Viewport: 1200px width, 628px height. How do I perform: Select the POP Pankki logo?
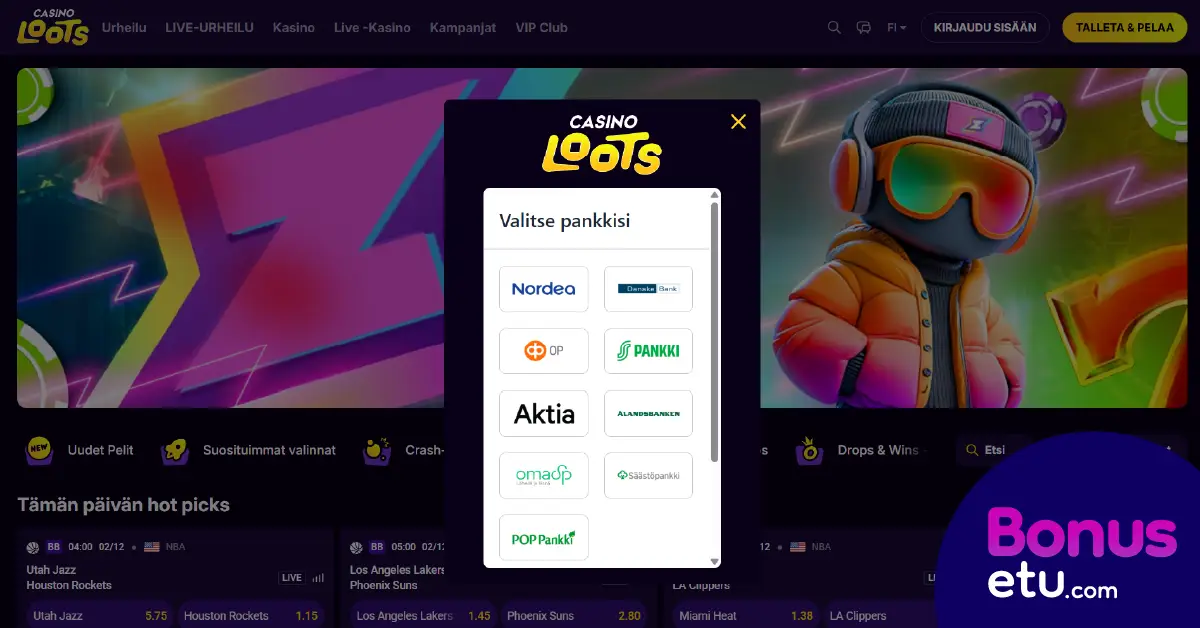544,537
